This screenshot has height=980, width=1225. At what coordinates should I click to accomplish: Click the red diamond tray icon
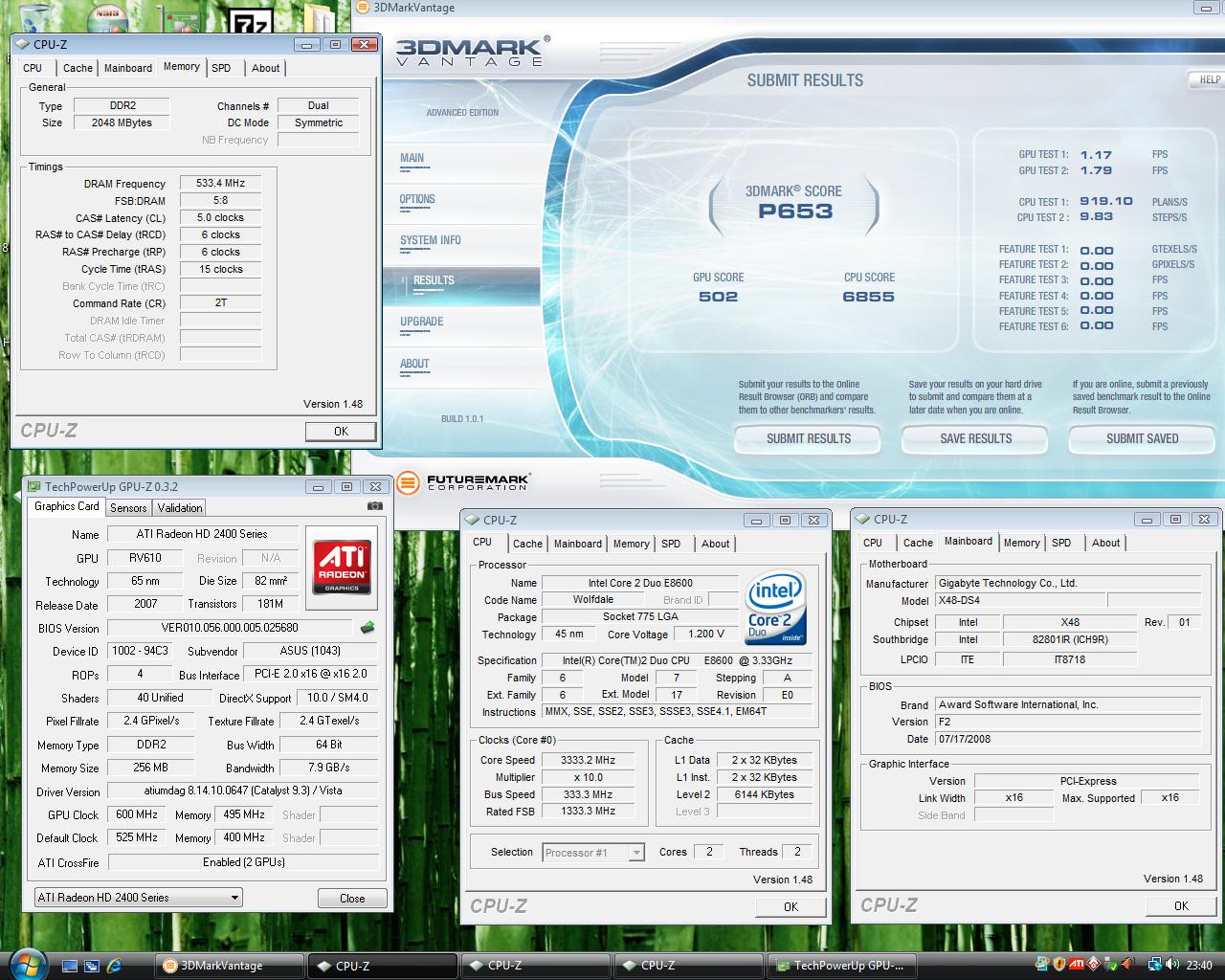coord(1094,965)
